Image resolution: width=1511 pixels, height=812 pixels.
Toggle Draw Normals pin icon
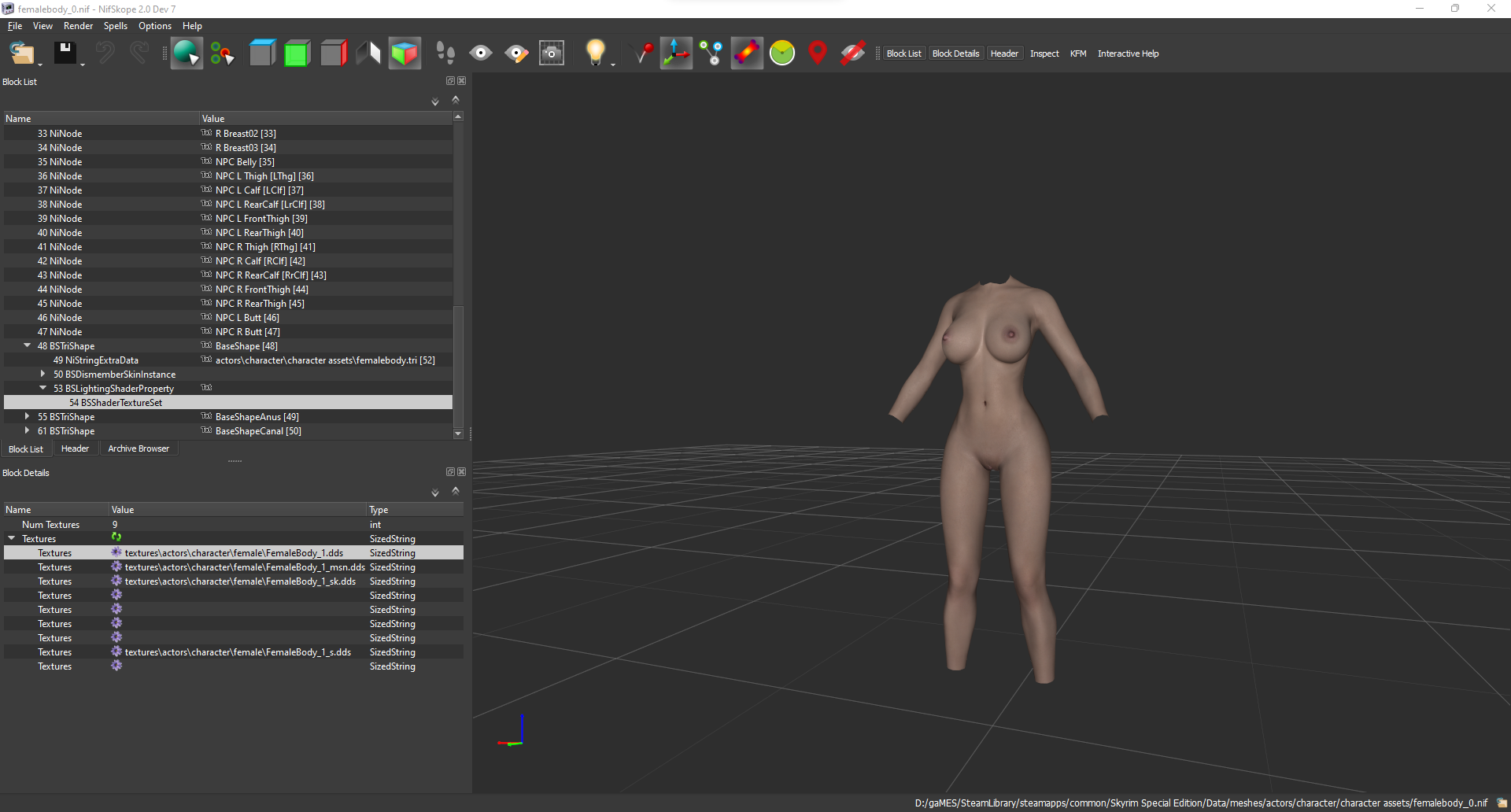[x=643, y=54]
